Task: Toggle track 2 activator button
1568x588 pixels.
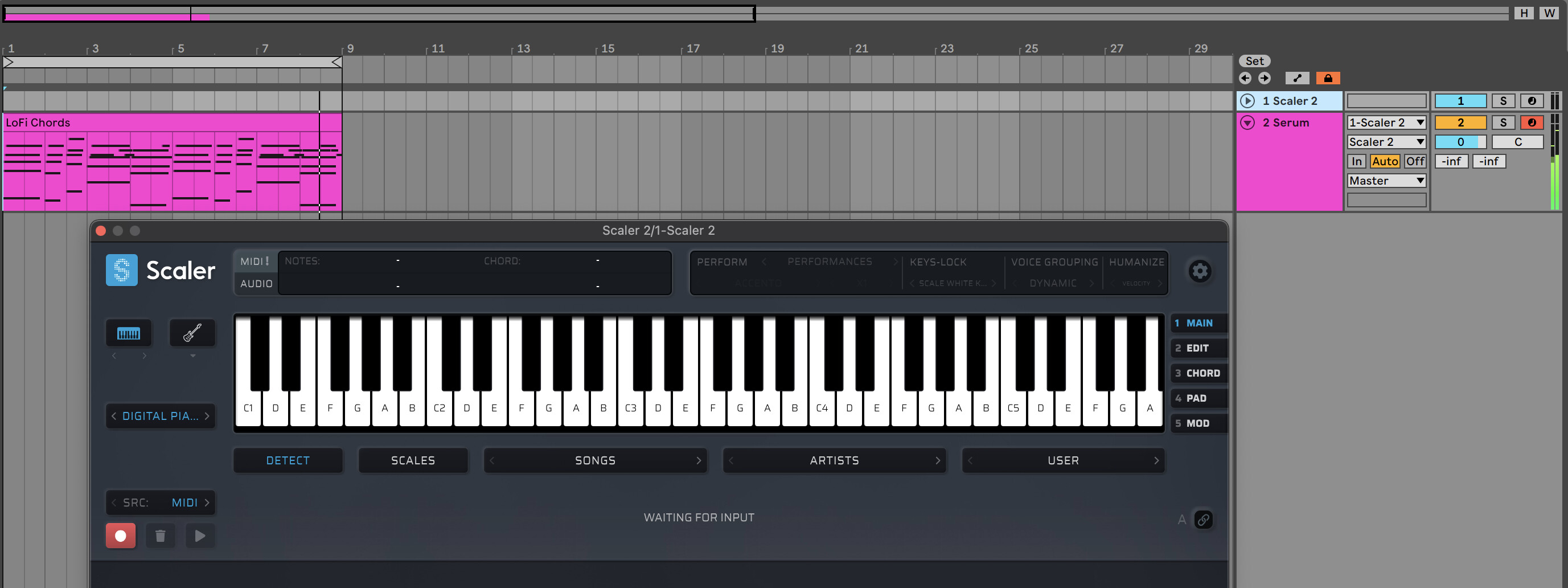Action: click(x=1460, y=122)
